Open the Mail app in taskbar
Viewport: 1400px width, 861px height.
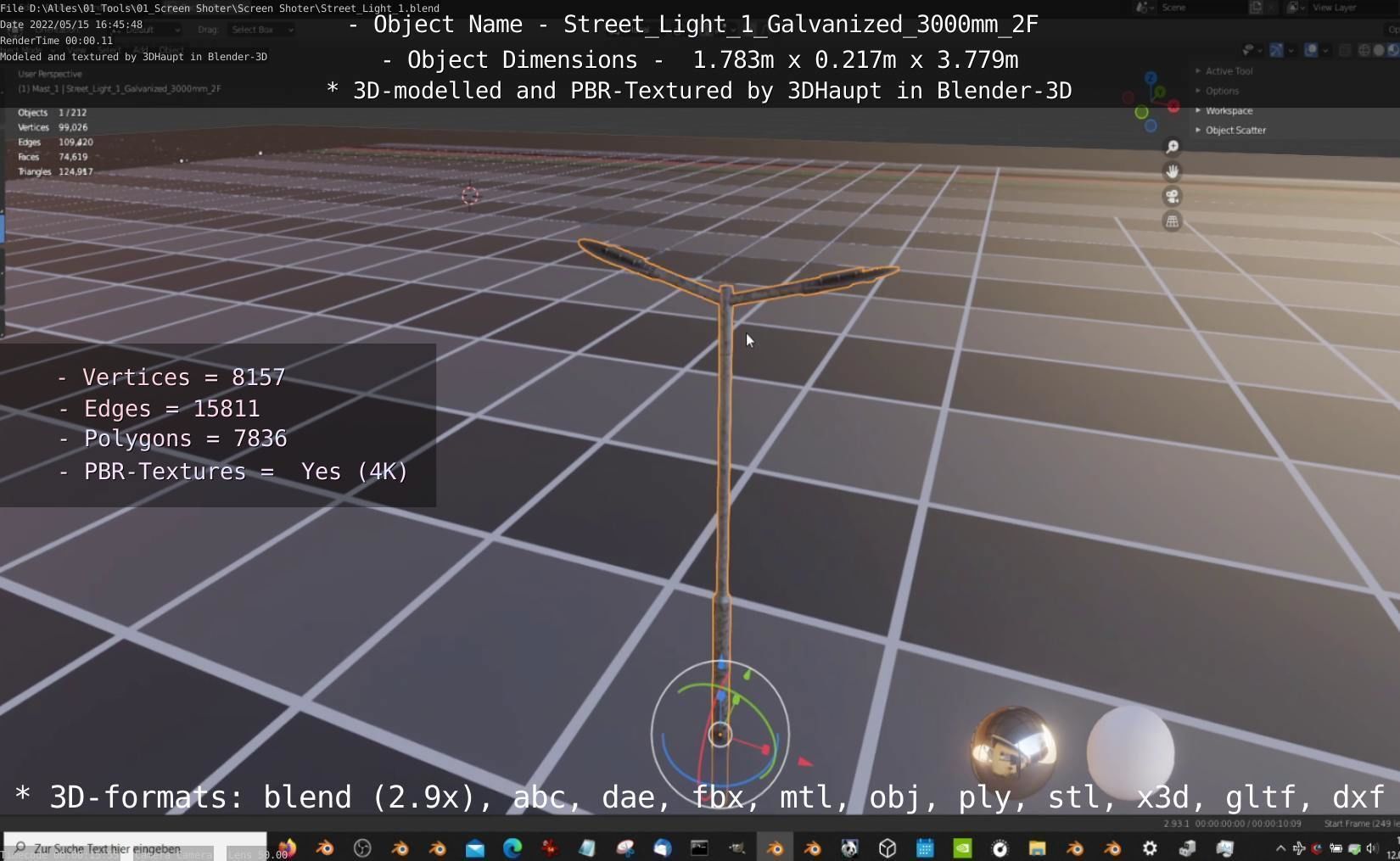point(475,847)
